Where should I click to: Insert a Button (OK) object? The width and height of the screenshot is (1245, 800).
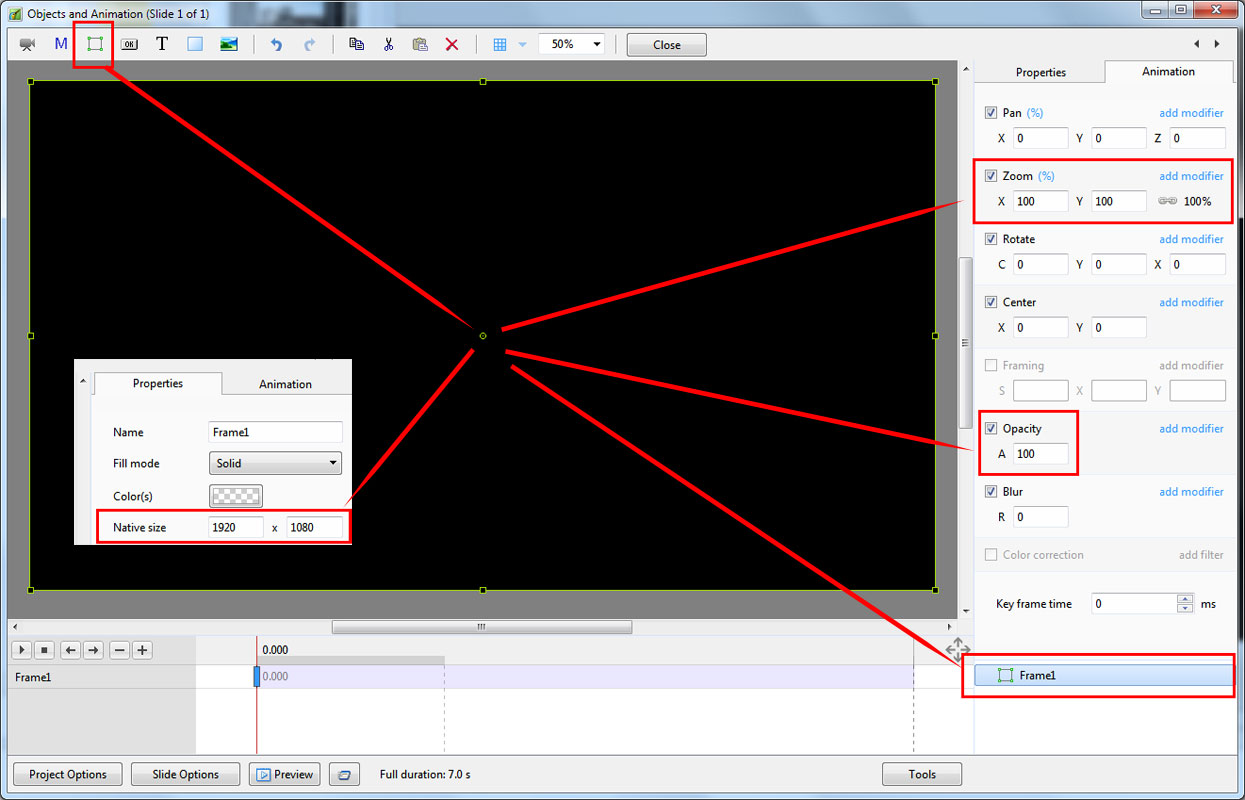[129, 44]
